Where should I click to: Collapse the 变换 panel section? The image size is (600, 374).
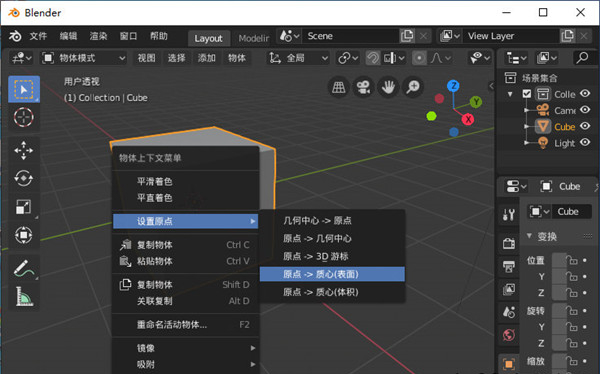point(529,236)
